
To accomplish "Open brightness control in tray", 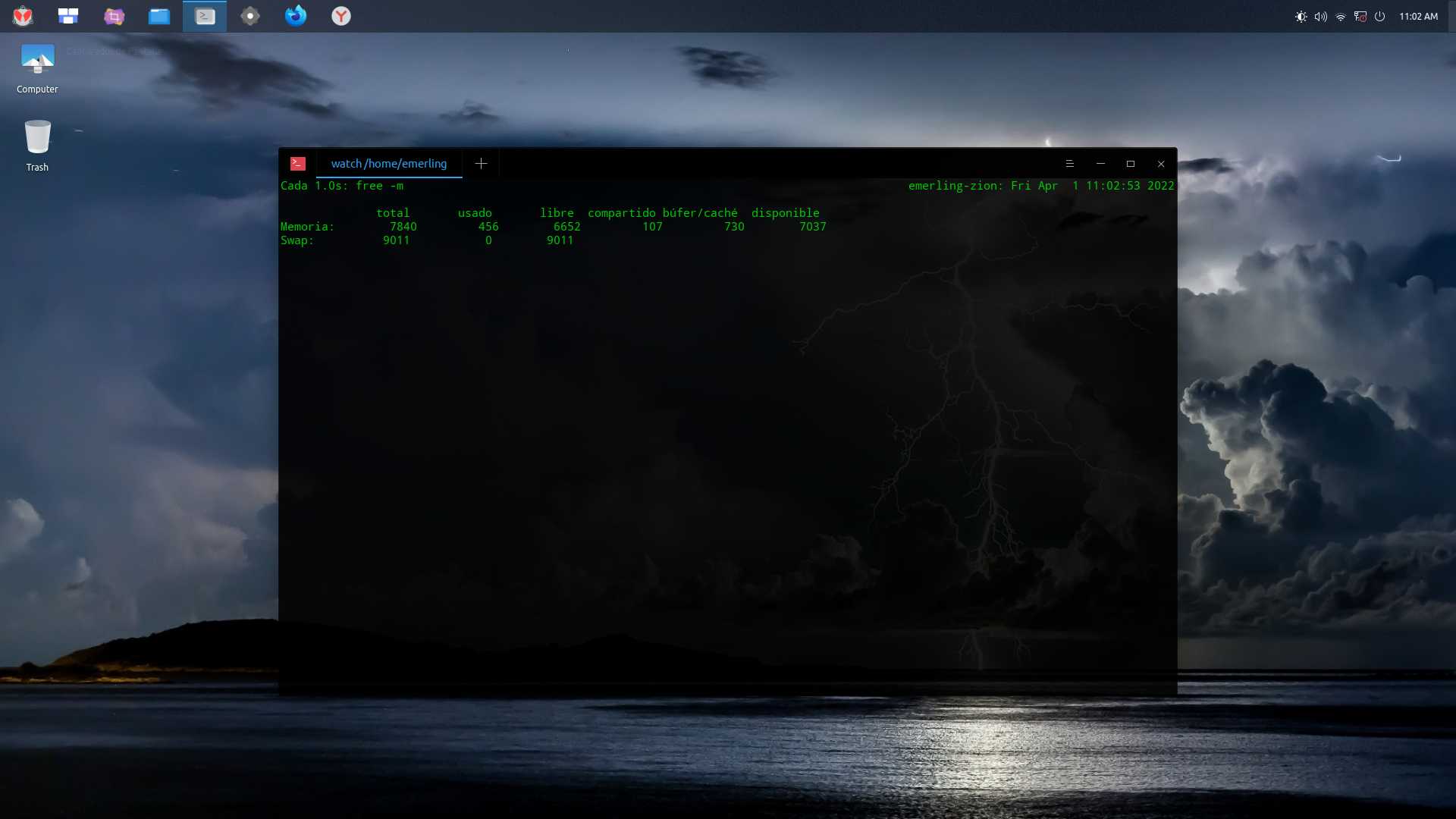I will tap(1301, 17).
